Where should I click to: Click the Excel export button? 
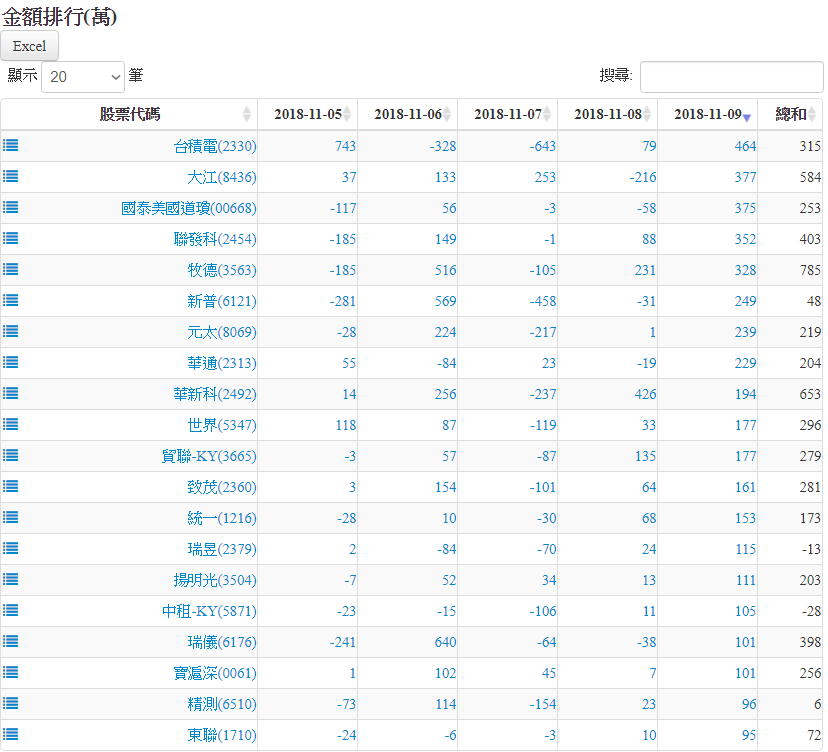[x=30, y=46]
